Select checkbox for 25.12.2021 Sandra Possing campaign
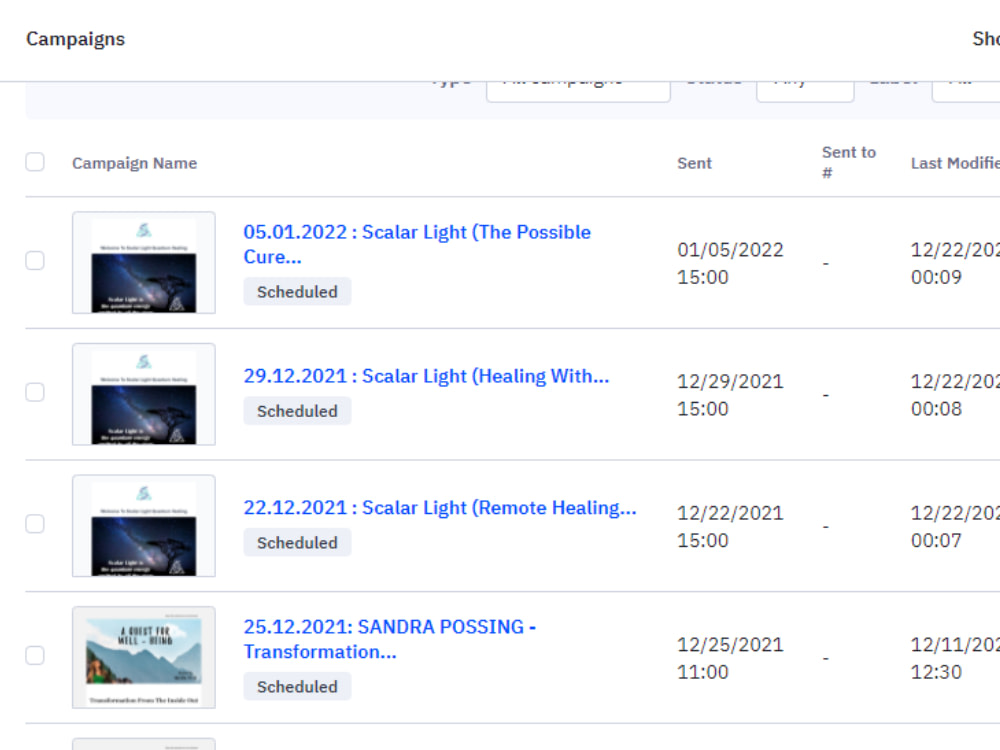The height and width of the screenshot is (750, 1000). 35,655
